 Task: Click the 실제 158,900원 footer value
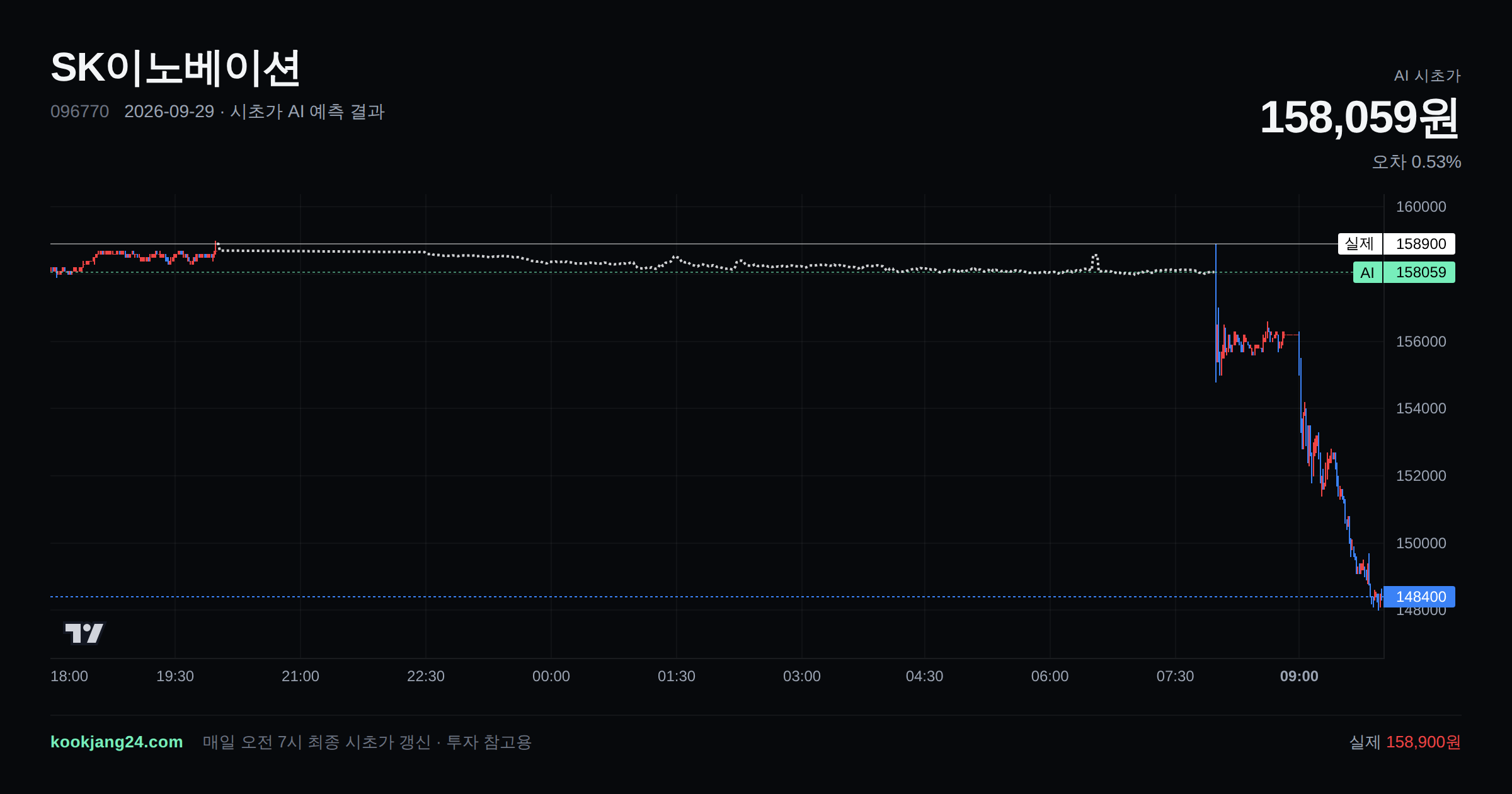[1405, 742]
